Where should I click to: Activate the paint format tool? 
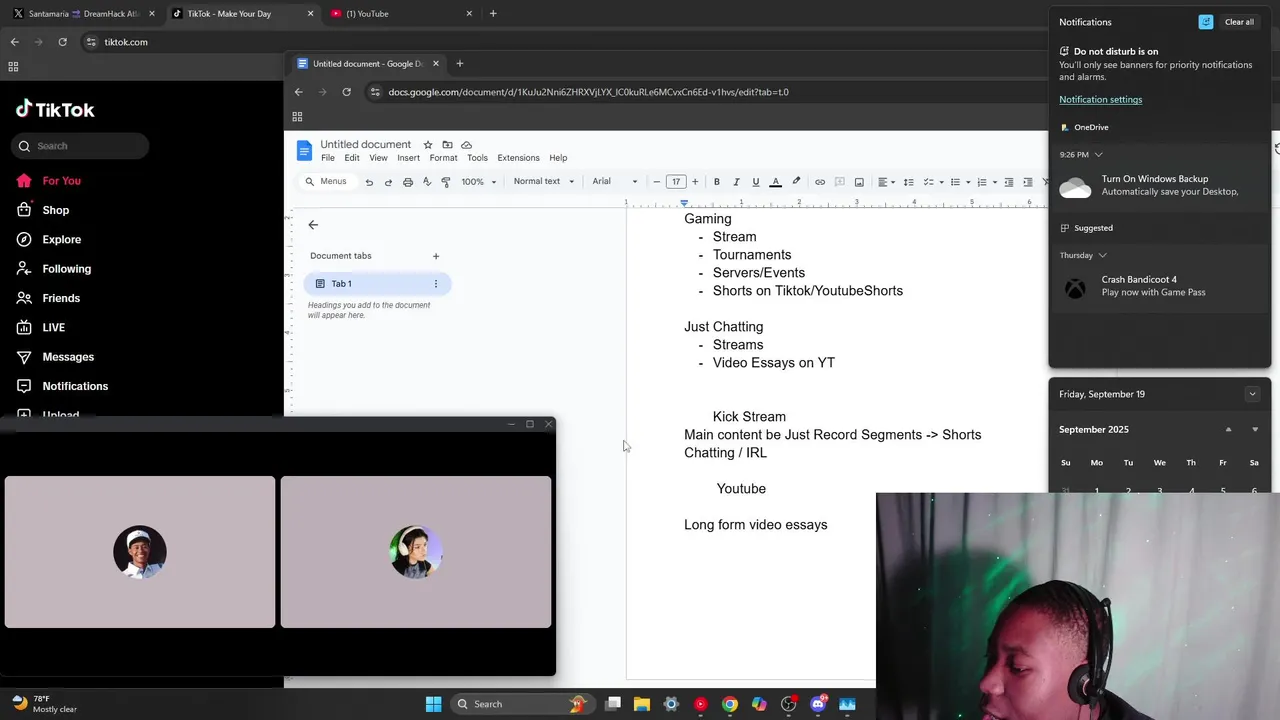tap(446, 182)
